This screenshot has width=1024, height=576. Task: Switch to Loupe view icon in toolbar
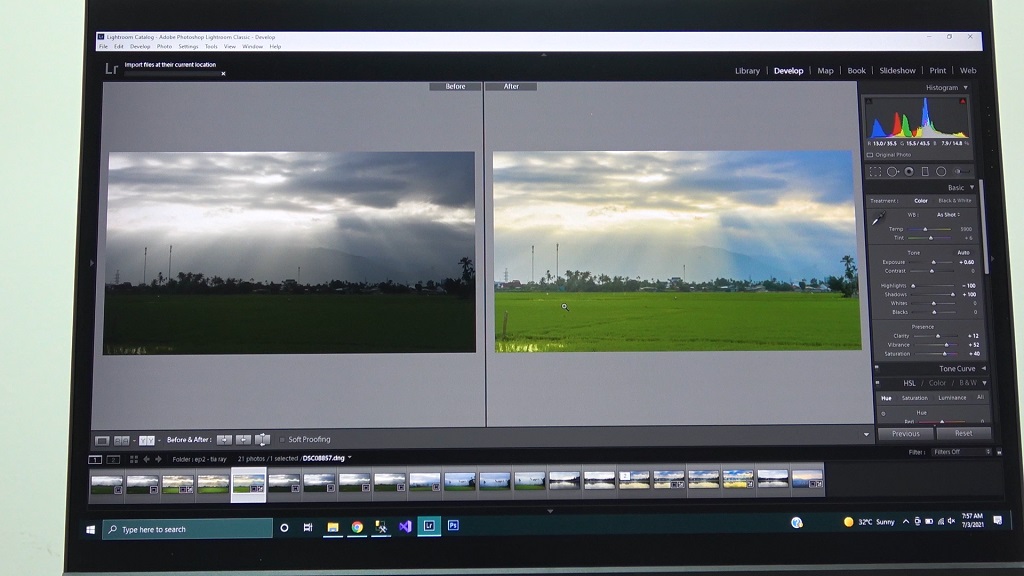tap(102, 440)
